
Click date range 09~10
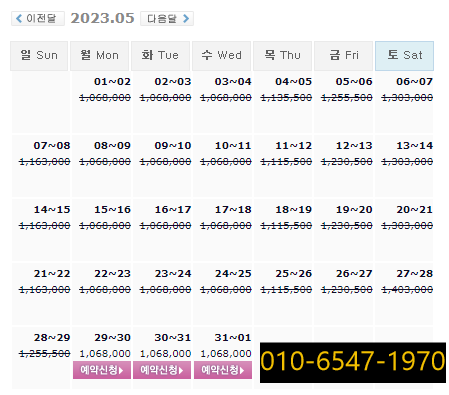click(173, 146)
